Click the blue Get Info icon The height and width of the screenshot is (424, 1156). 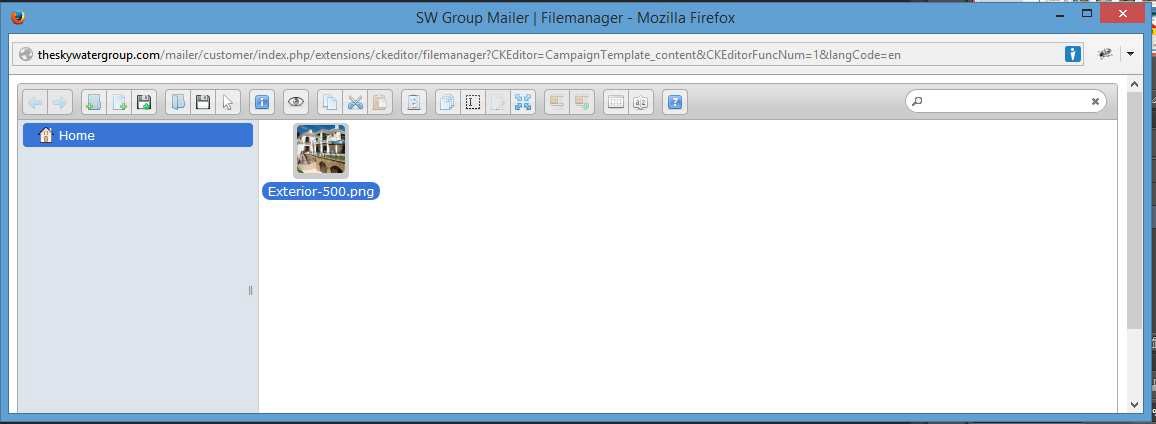pos(262,102)
